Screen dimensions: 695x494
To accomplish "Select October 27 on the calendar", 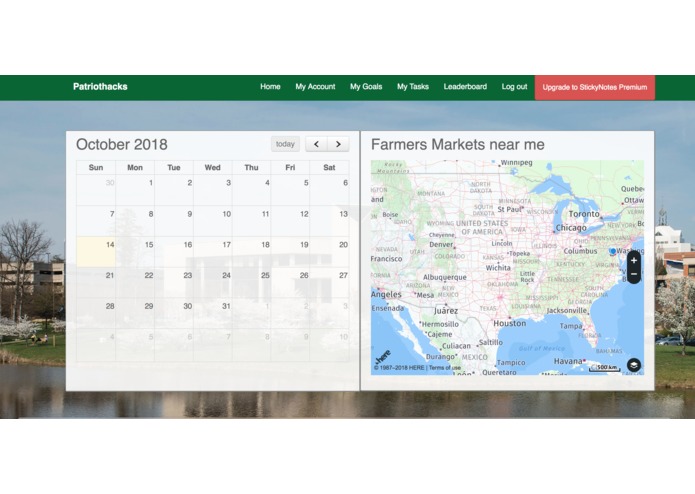I will [329, 282].
